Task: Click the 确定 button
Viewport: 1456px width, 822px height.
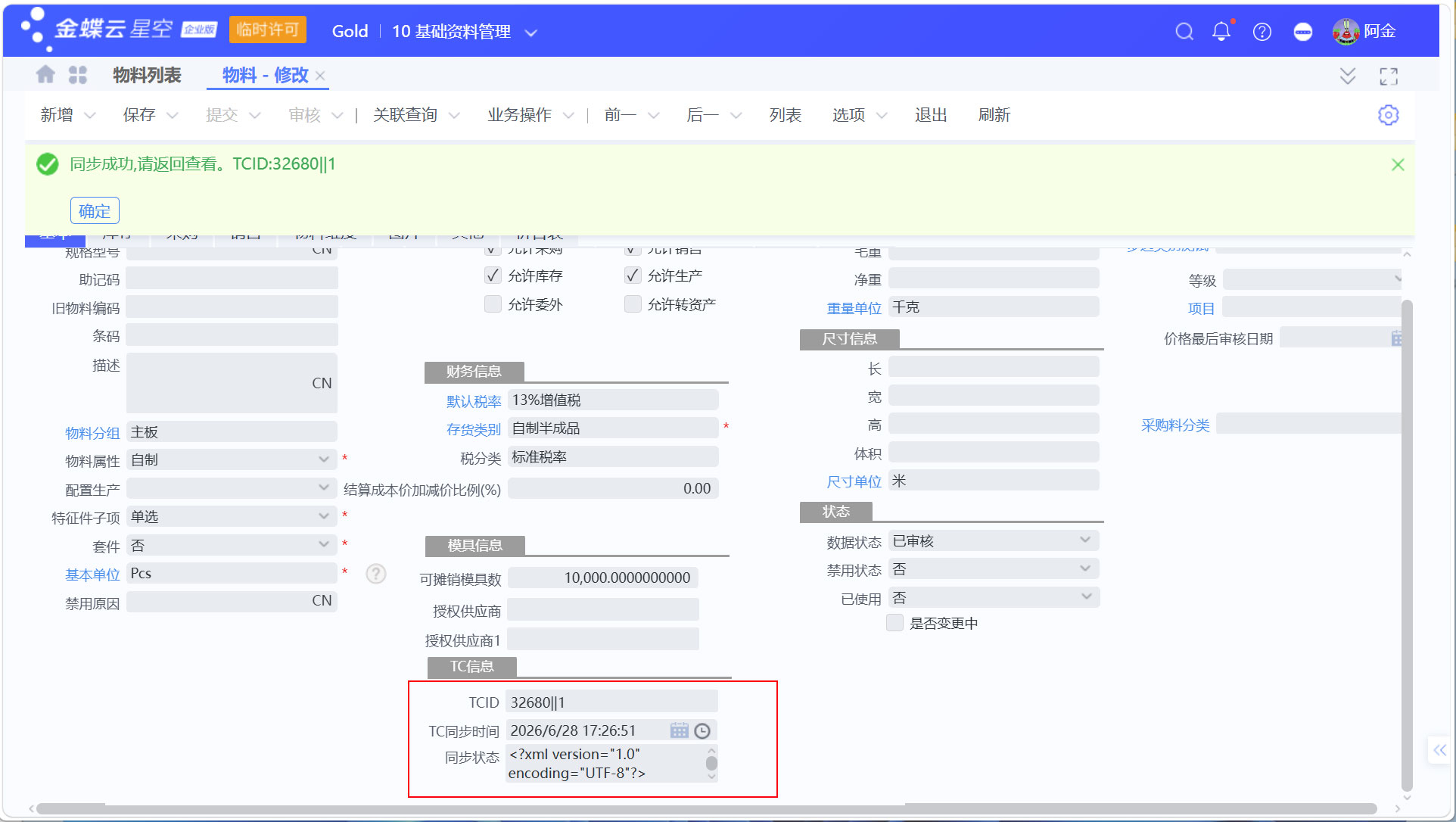Action: pos(95,210)
